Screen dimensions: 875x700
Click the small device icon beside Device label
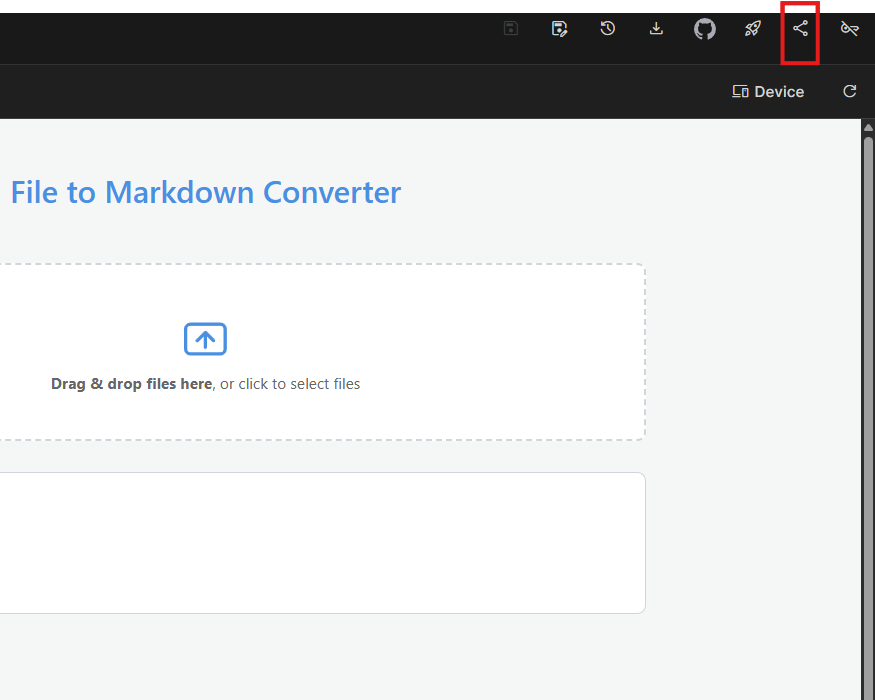pos(740,92)
